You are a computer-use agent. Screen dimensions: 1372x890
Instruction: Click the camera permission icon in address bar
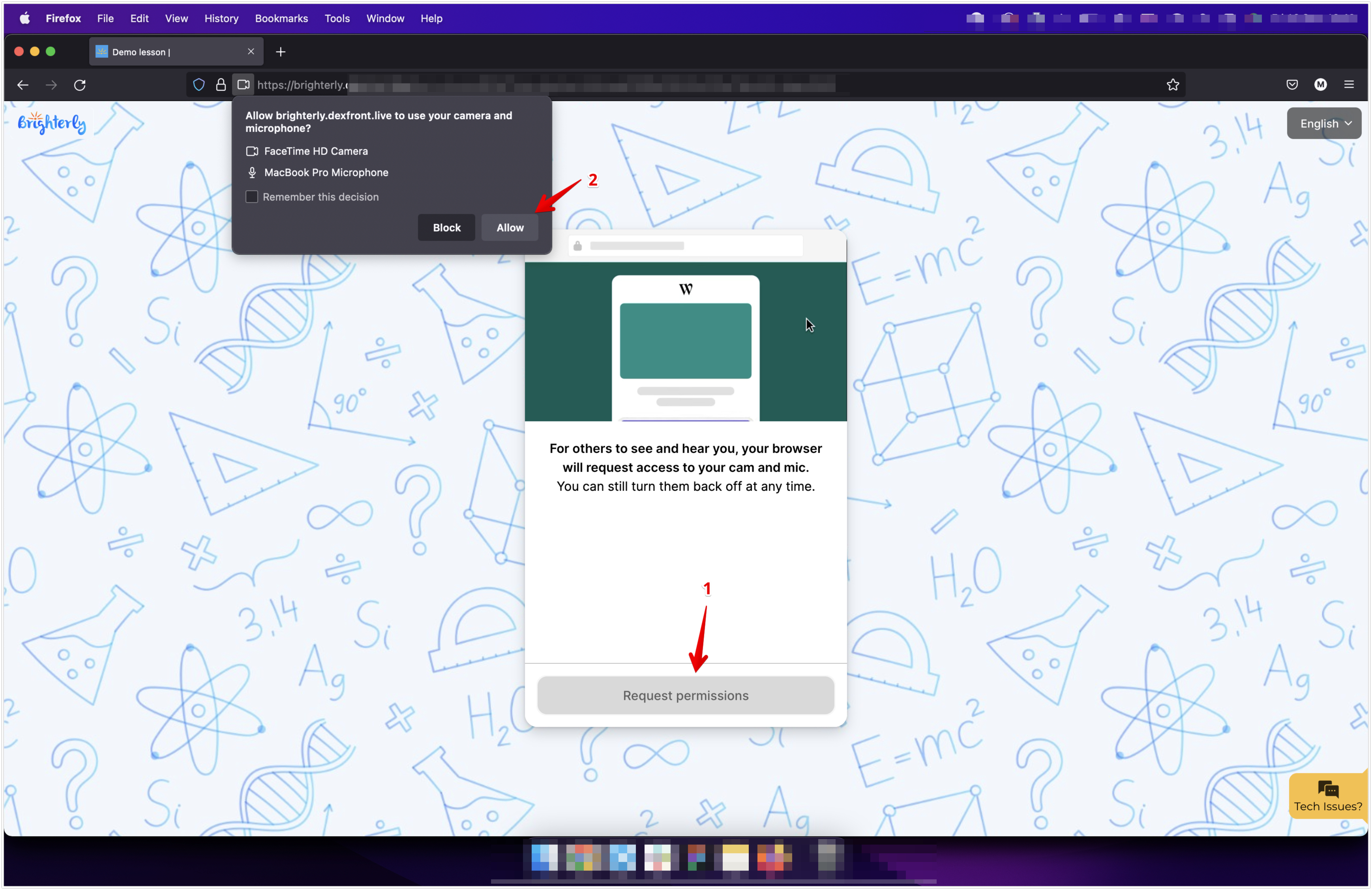point(243,85)
